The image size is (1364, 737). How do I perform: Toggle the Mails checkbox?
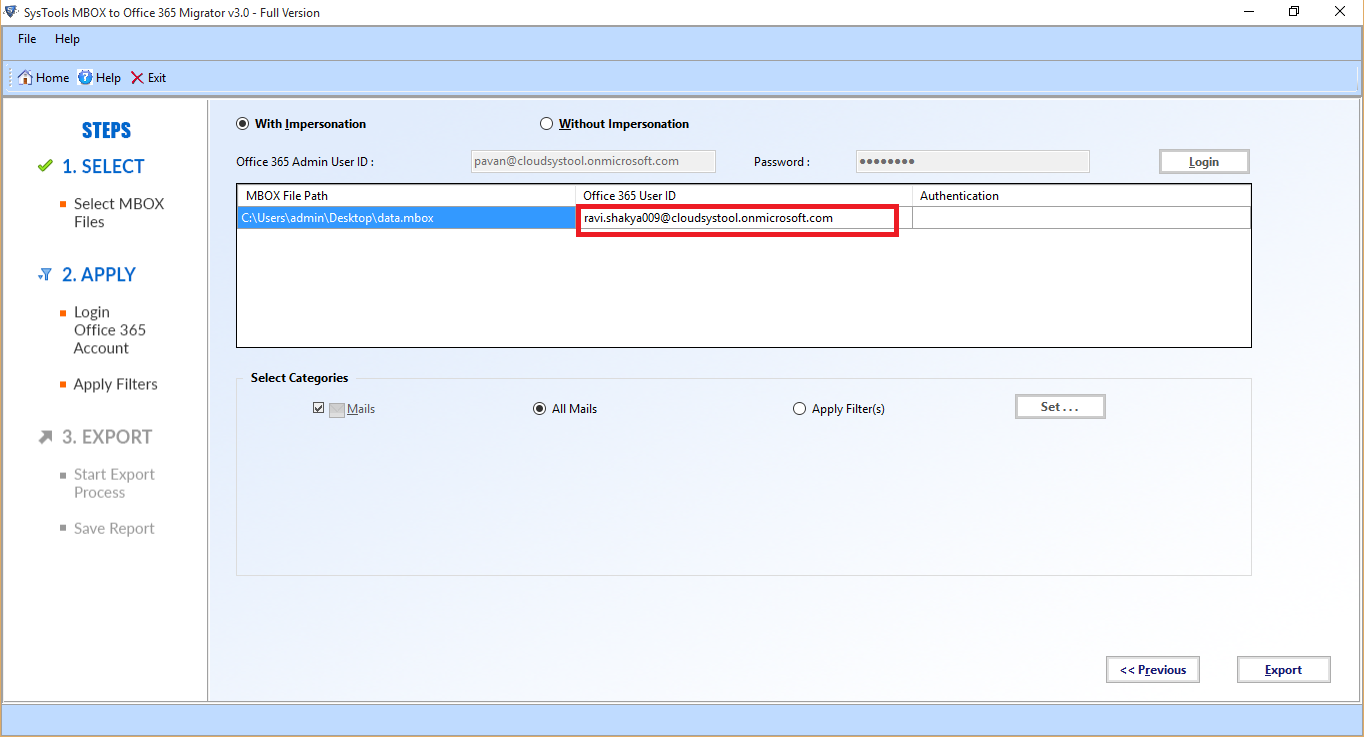pyautogui.click(x=319, y=409)
